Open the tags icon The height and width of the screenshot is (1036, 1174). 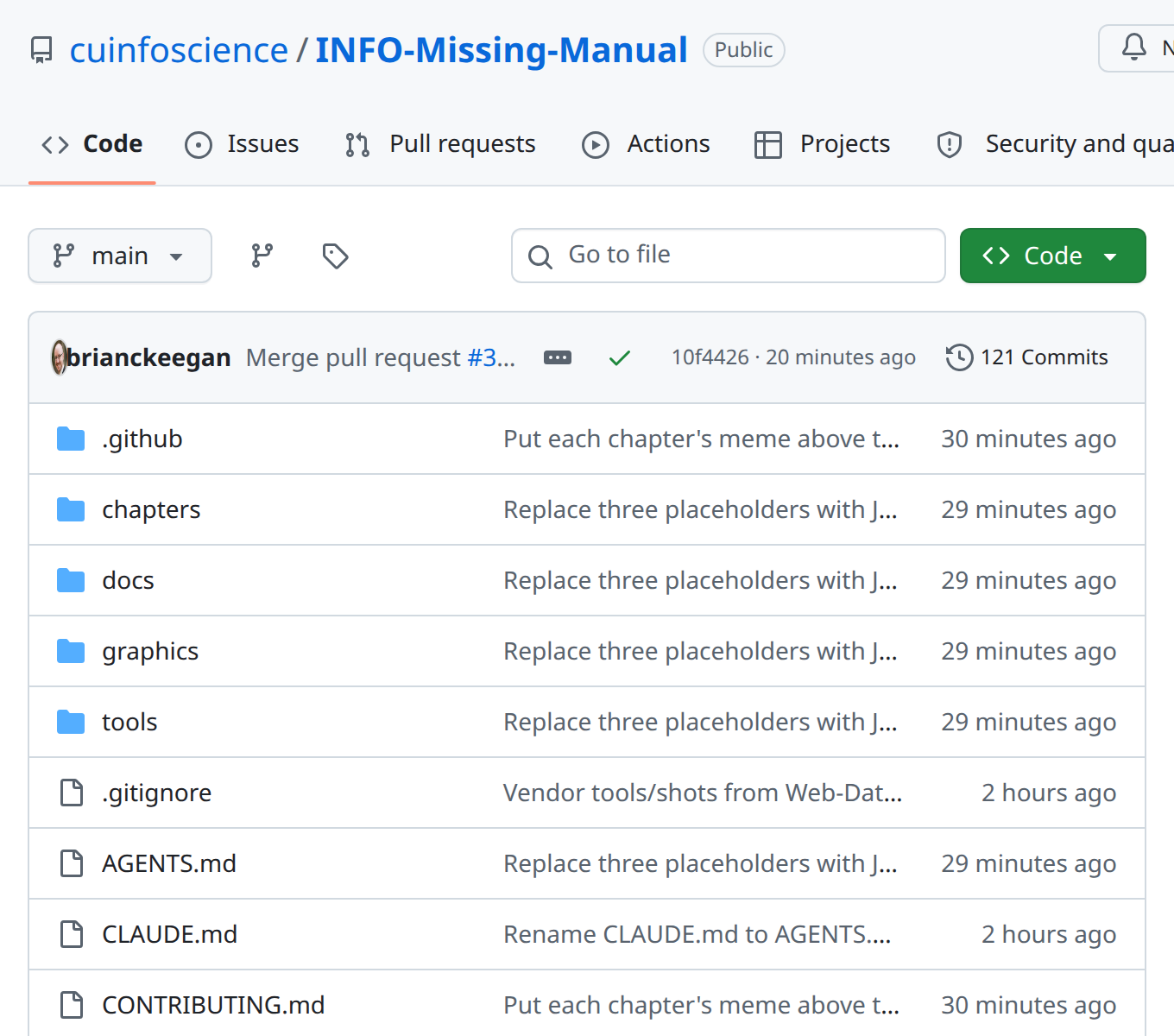tap(335, 256)
